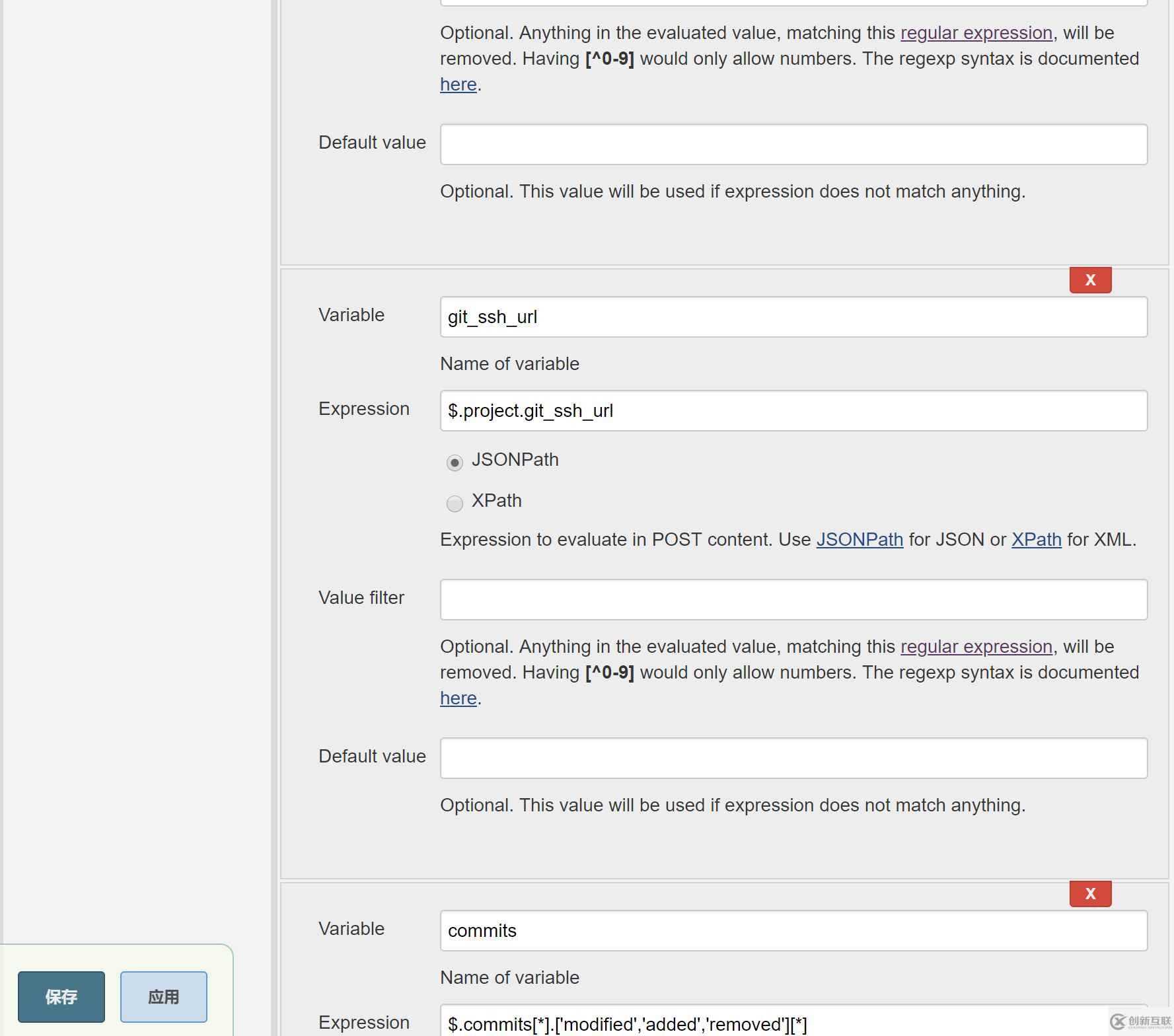
Task: Select the XPath radio button
Action: 455,503
